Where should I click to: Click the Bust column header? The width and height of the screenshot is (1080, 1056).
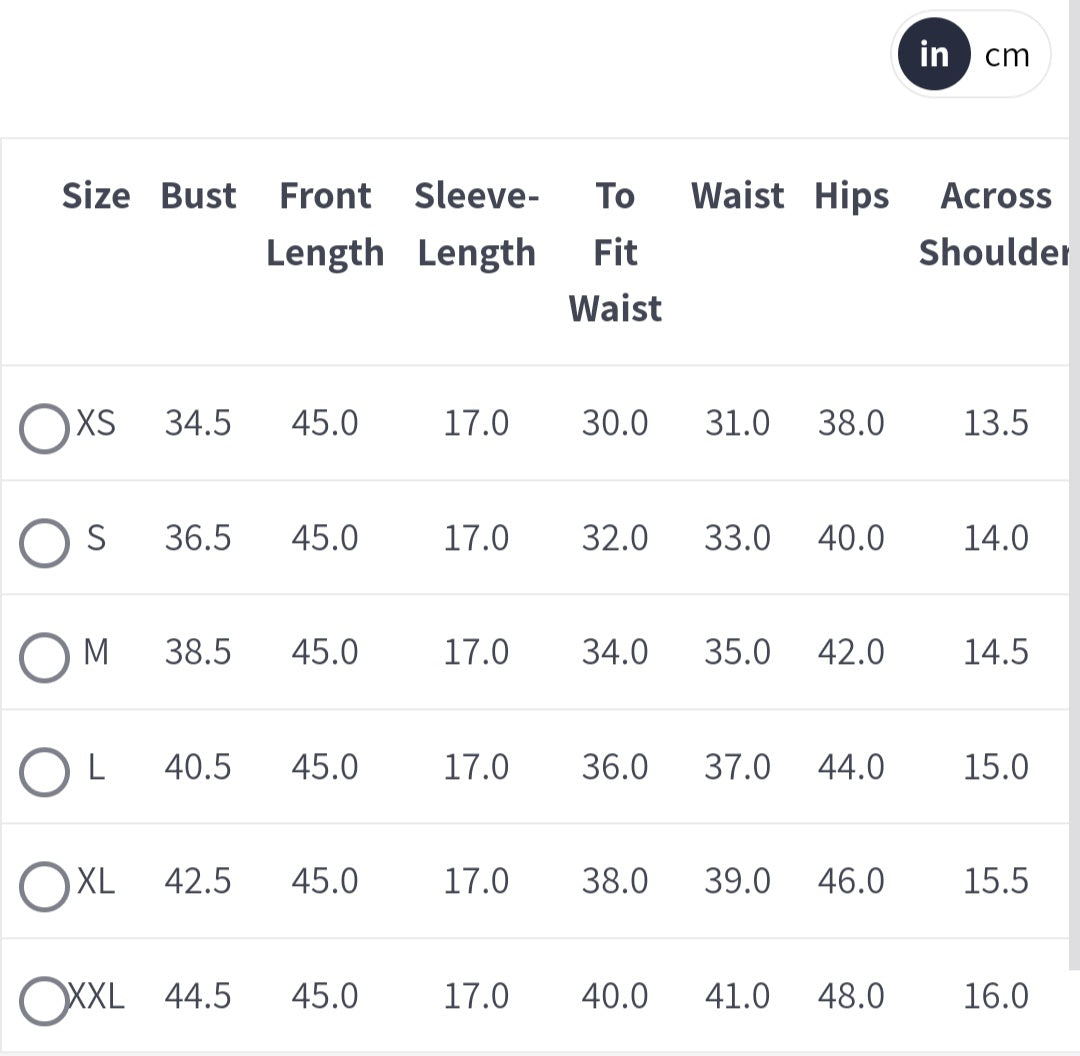198,196
